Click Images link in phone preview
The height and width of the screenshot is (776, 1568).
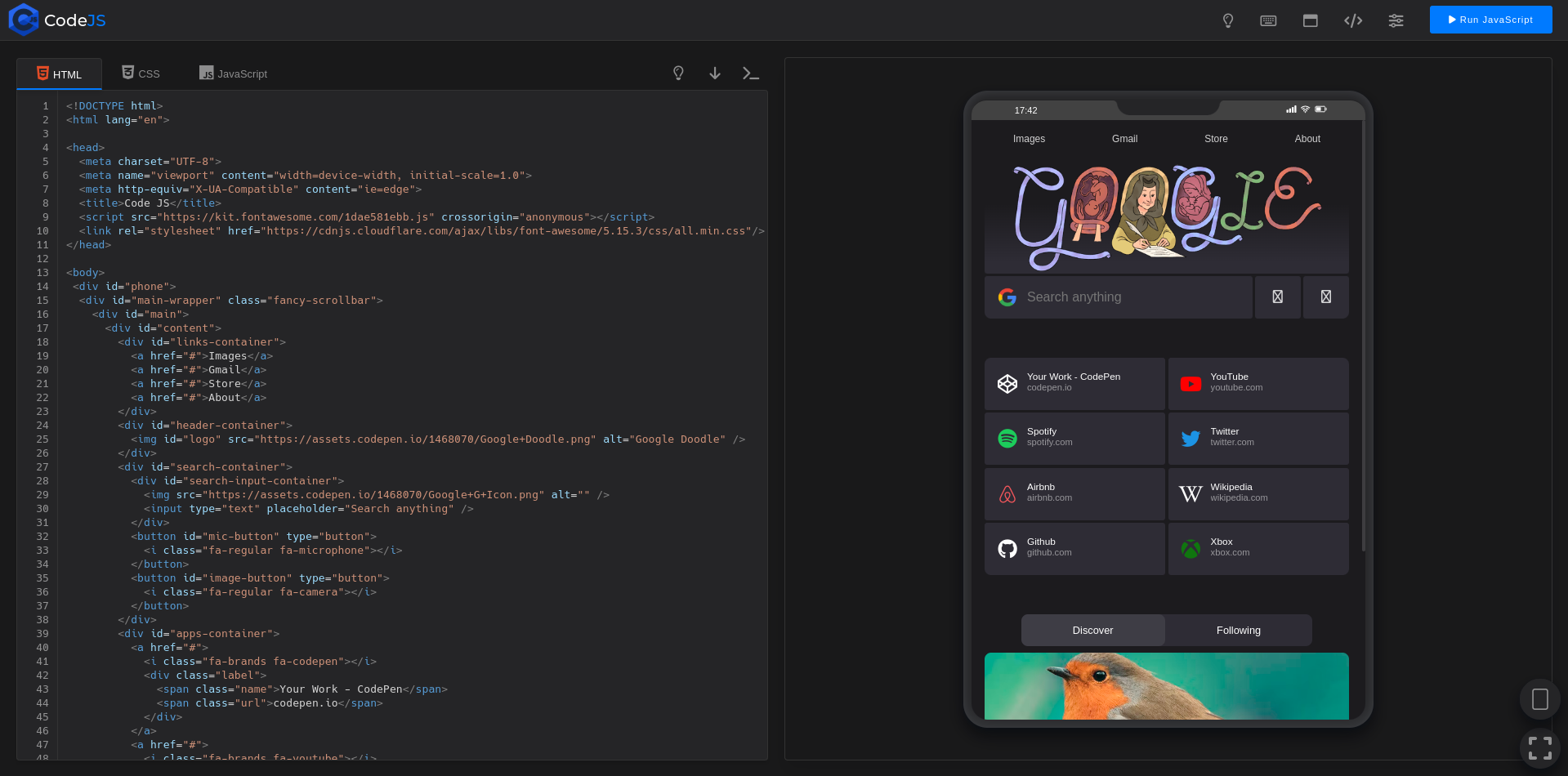(x=1029, y=139)
